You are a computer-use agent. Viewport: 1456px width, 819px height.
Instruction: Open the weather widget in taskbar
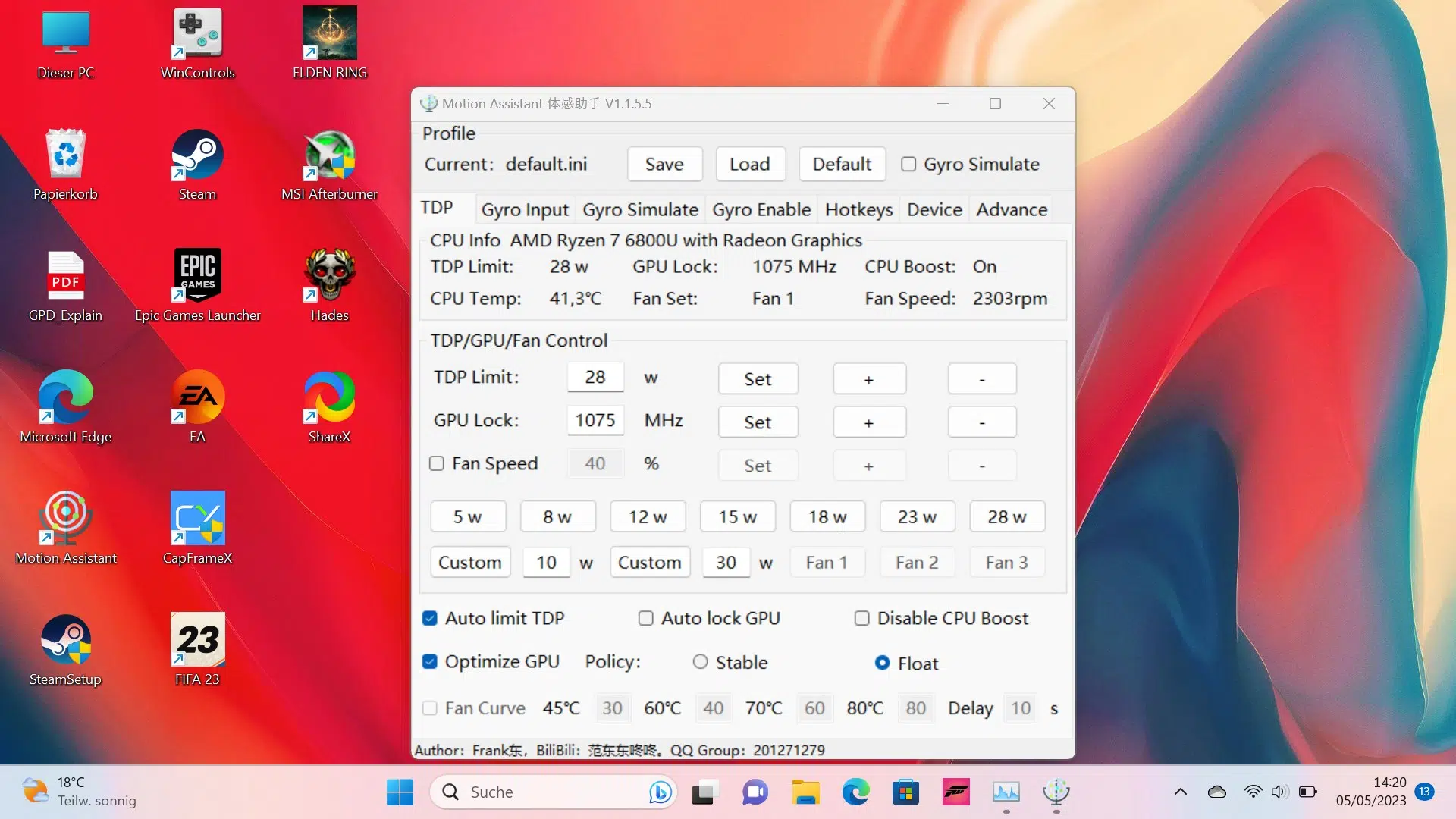click(x=79, y=792)
